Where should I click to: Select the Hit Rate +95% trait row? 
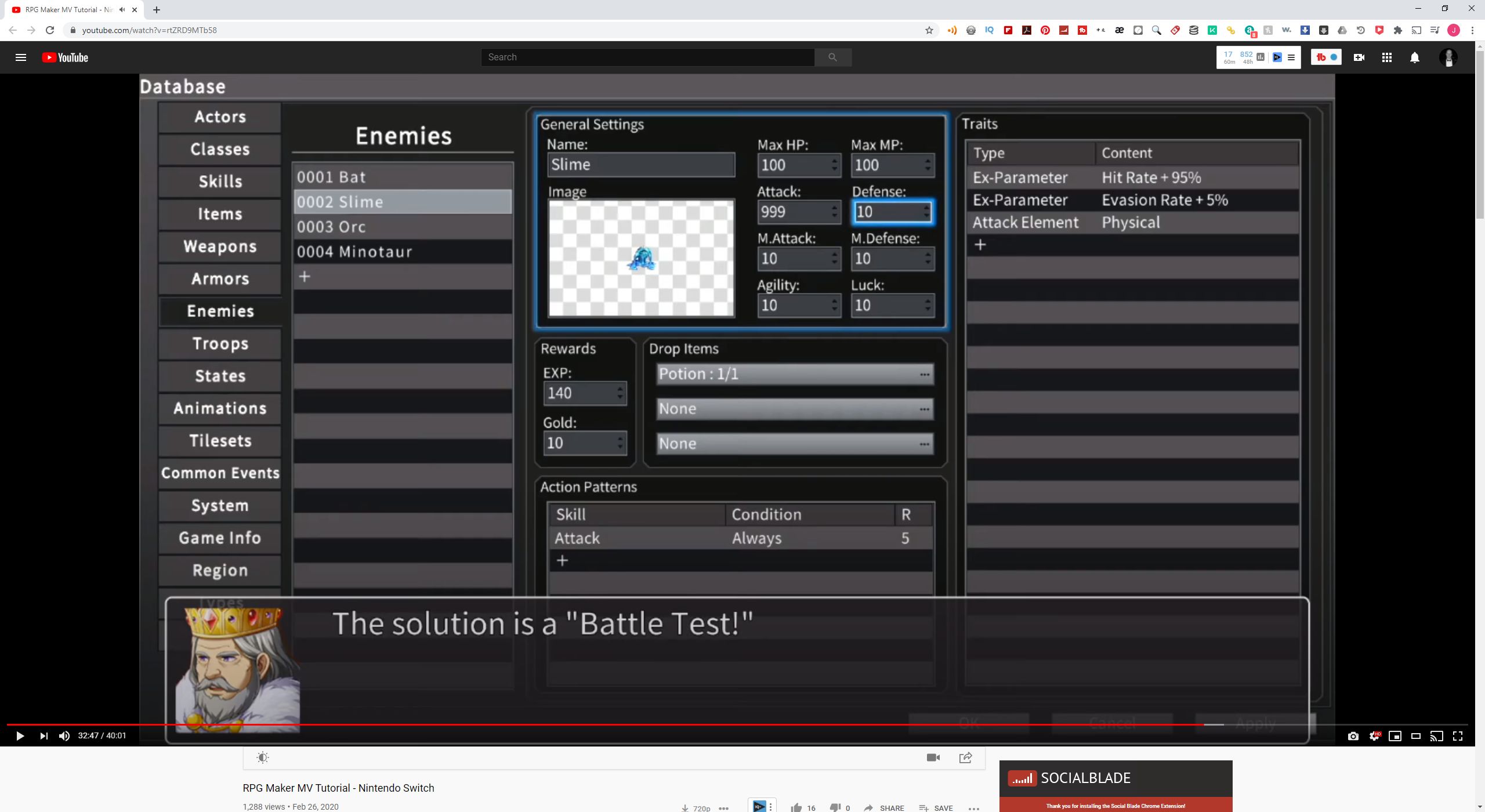click(x=1132, y=177)
